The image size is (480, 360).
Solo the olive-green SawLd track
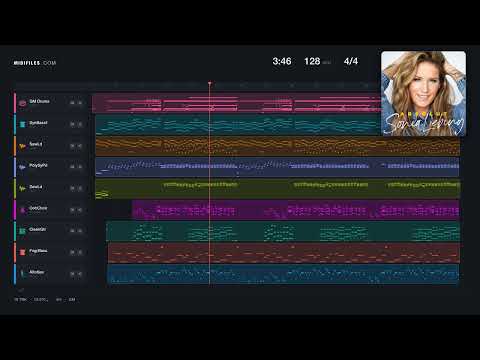coord(80,188)
